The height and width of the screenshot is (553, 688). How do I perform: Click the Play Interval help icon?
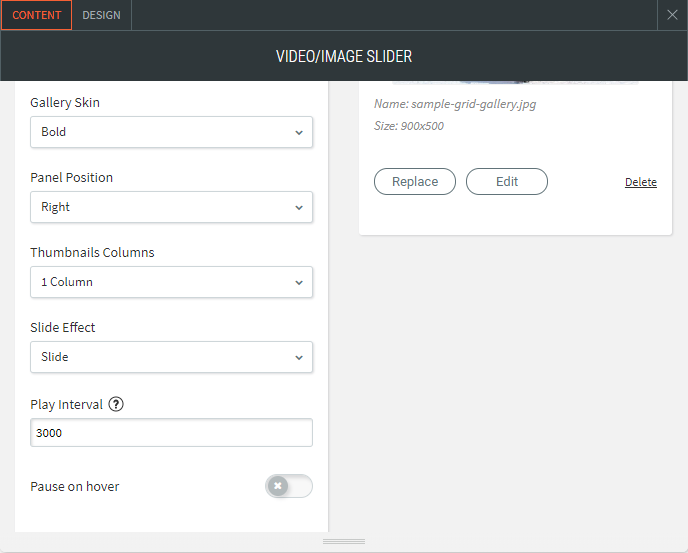click(x=116, y=405)
